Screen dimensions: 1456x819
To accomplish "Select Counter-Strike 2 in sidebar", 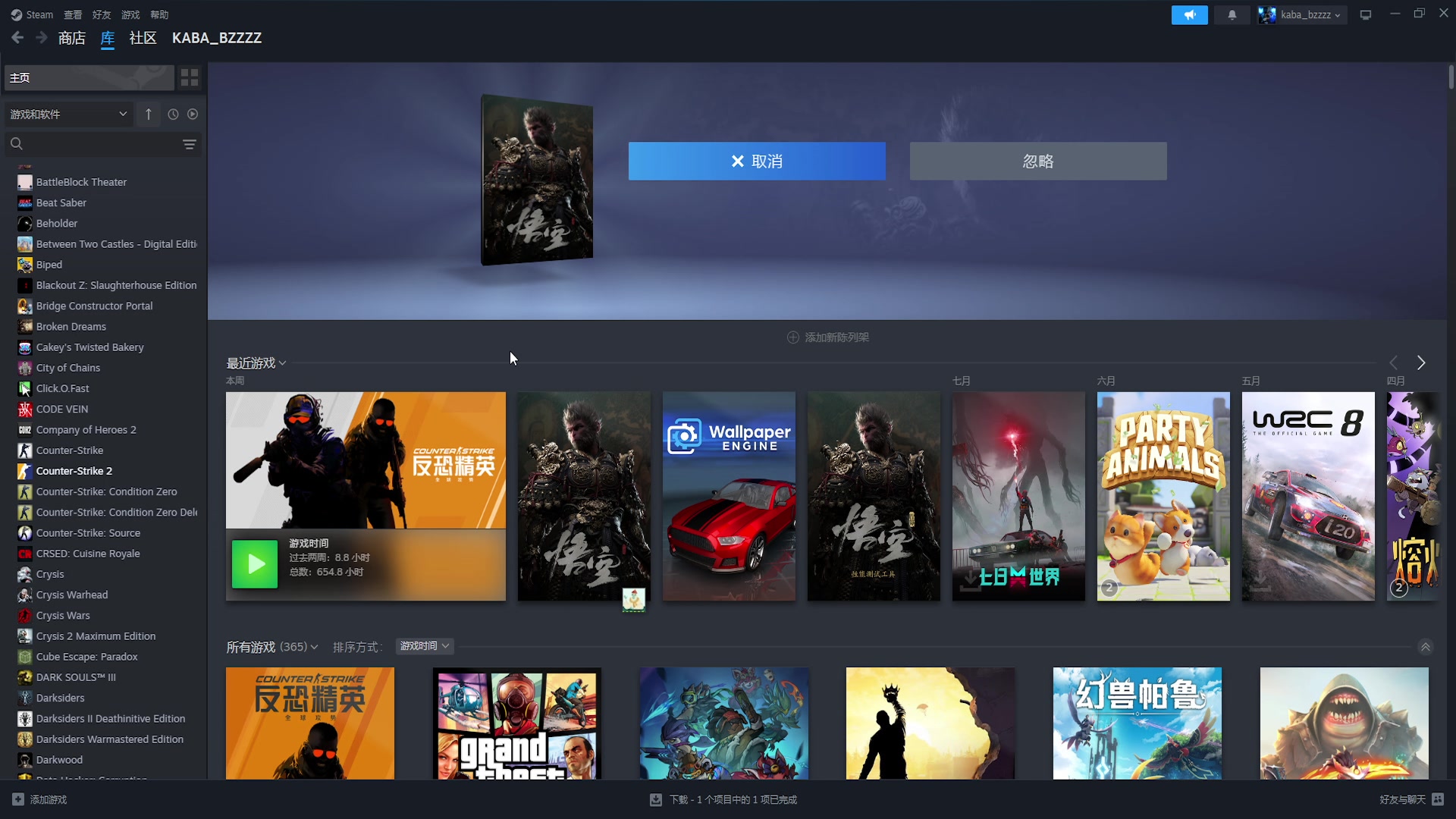I will [x=74, y=471].
